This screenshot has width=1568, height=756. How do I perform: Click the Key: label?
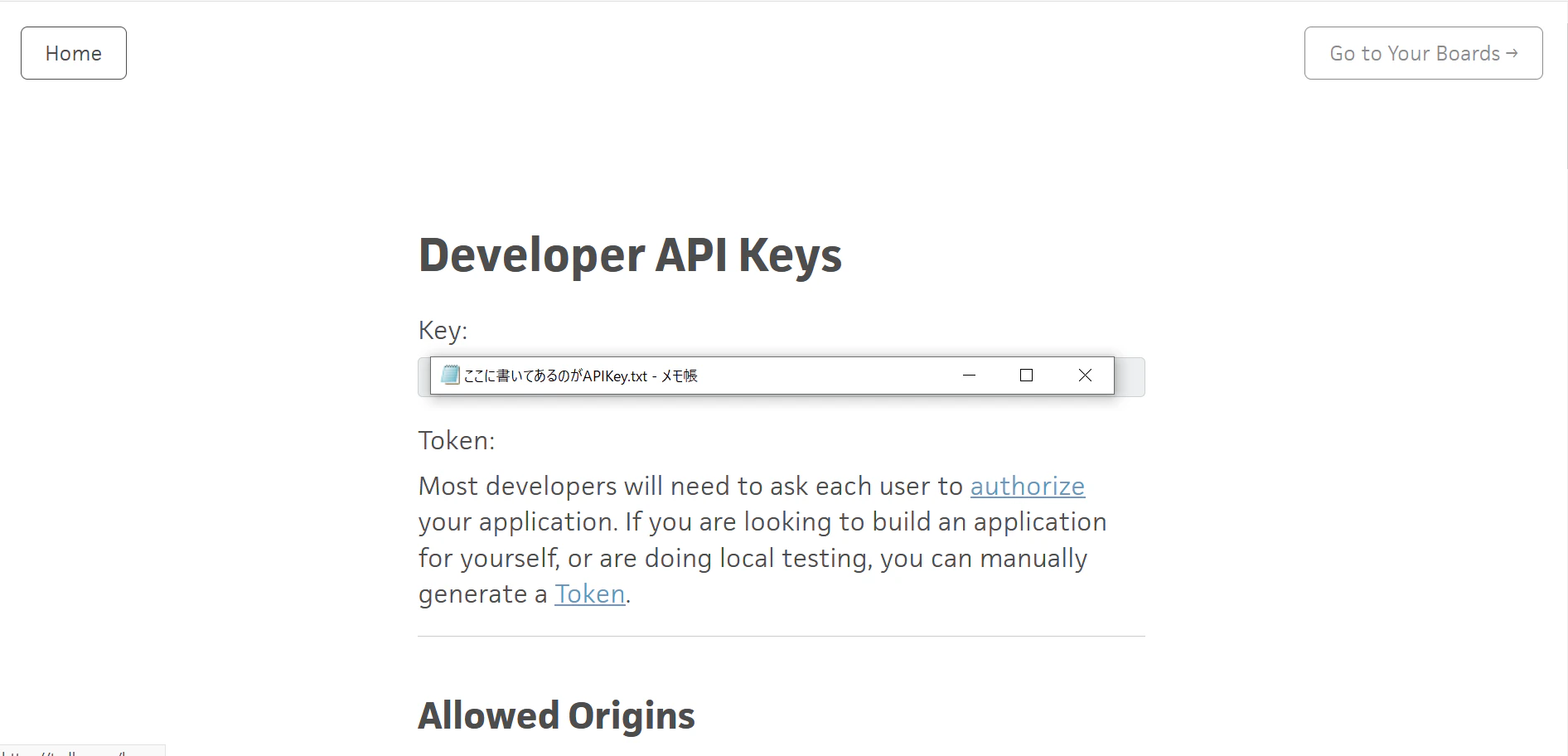pyautogui.click(x=443, y=331)
